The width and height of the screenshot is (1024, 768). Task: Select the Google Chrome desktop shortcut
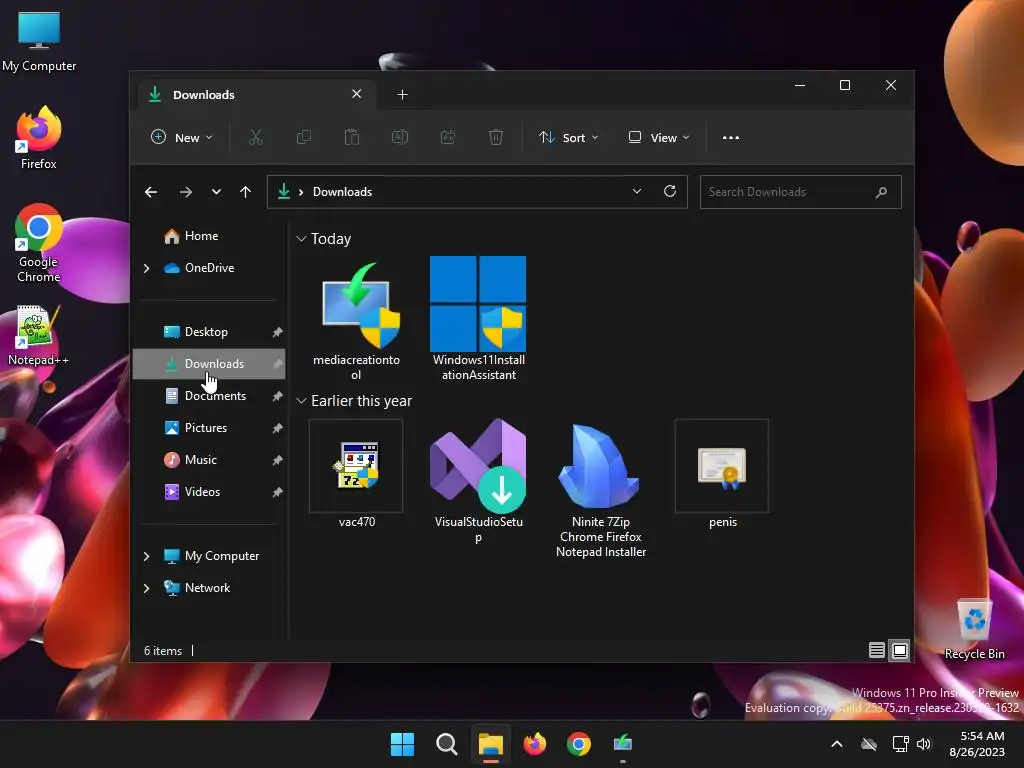pyautogui.click(x=39, y=243)
